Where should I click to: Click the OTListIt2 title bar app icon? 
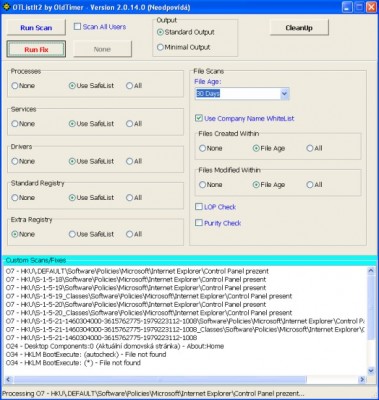tap(6, 7)
